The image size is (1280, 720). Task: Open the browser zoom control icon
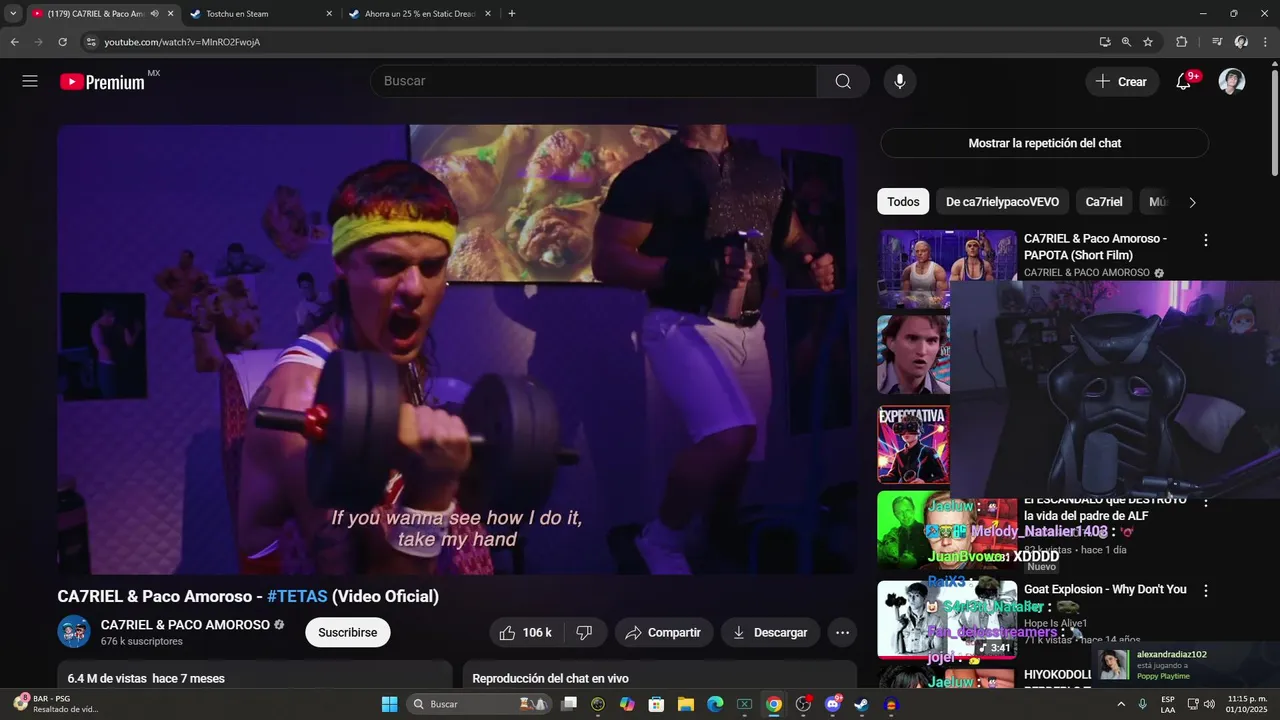click(1126, 42)
